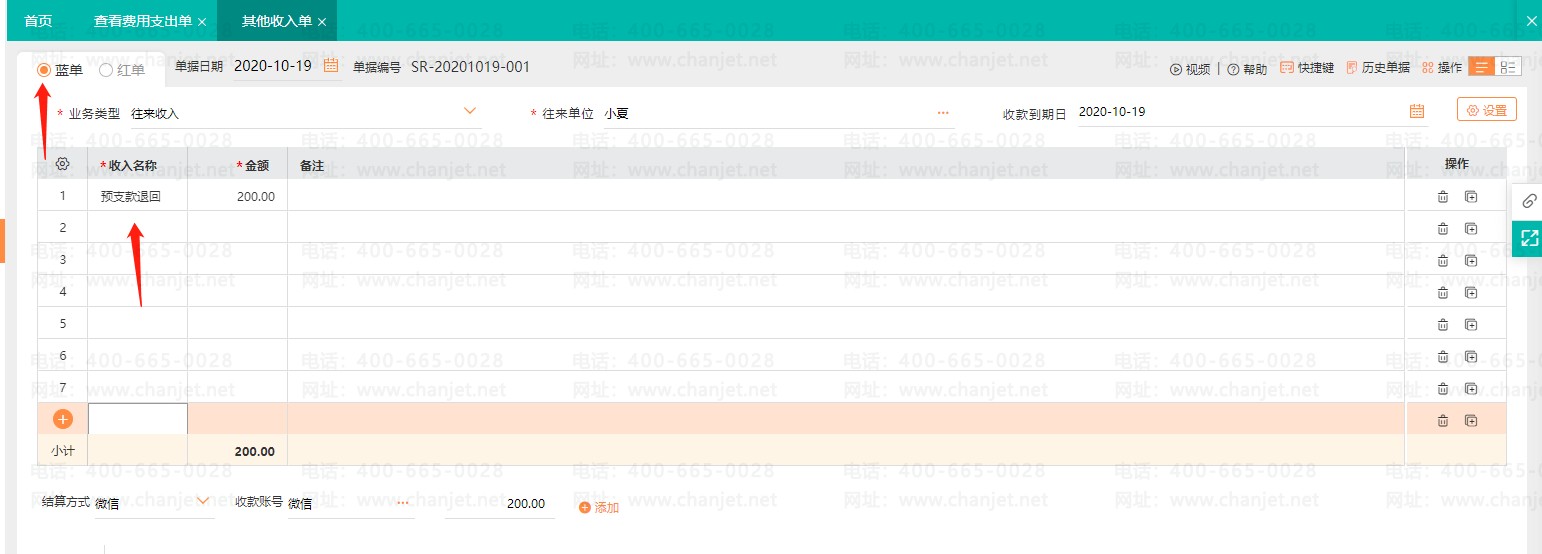Click the green expand fullscreen icon

1528,237
